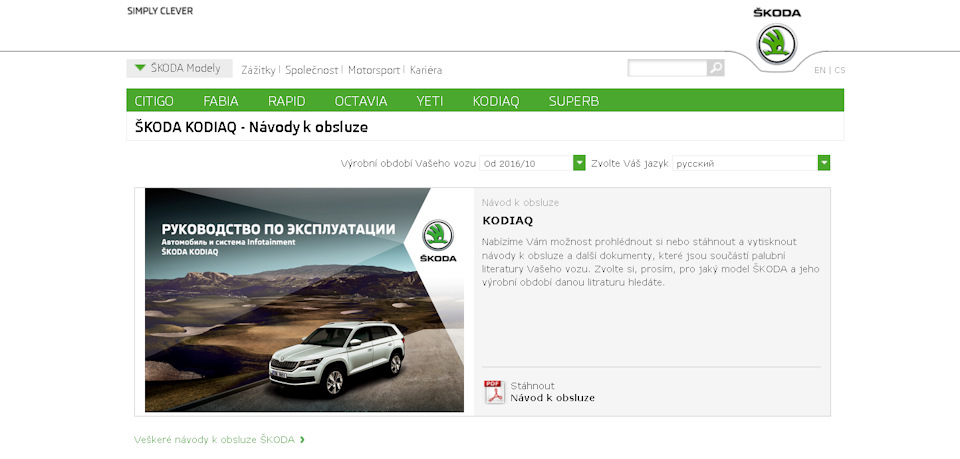Open Veškeré návody k obsluze ŠKODA link
Viewport: 960px width, 459px height.
214,439
